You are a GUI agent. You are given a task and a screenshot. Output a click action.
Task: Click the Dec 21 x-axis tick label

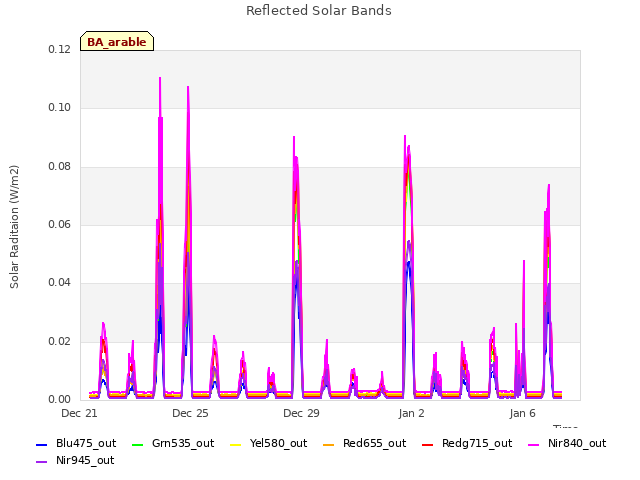[79, 413]
